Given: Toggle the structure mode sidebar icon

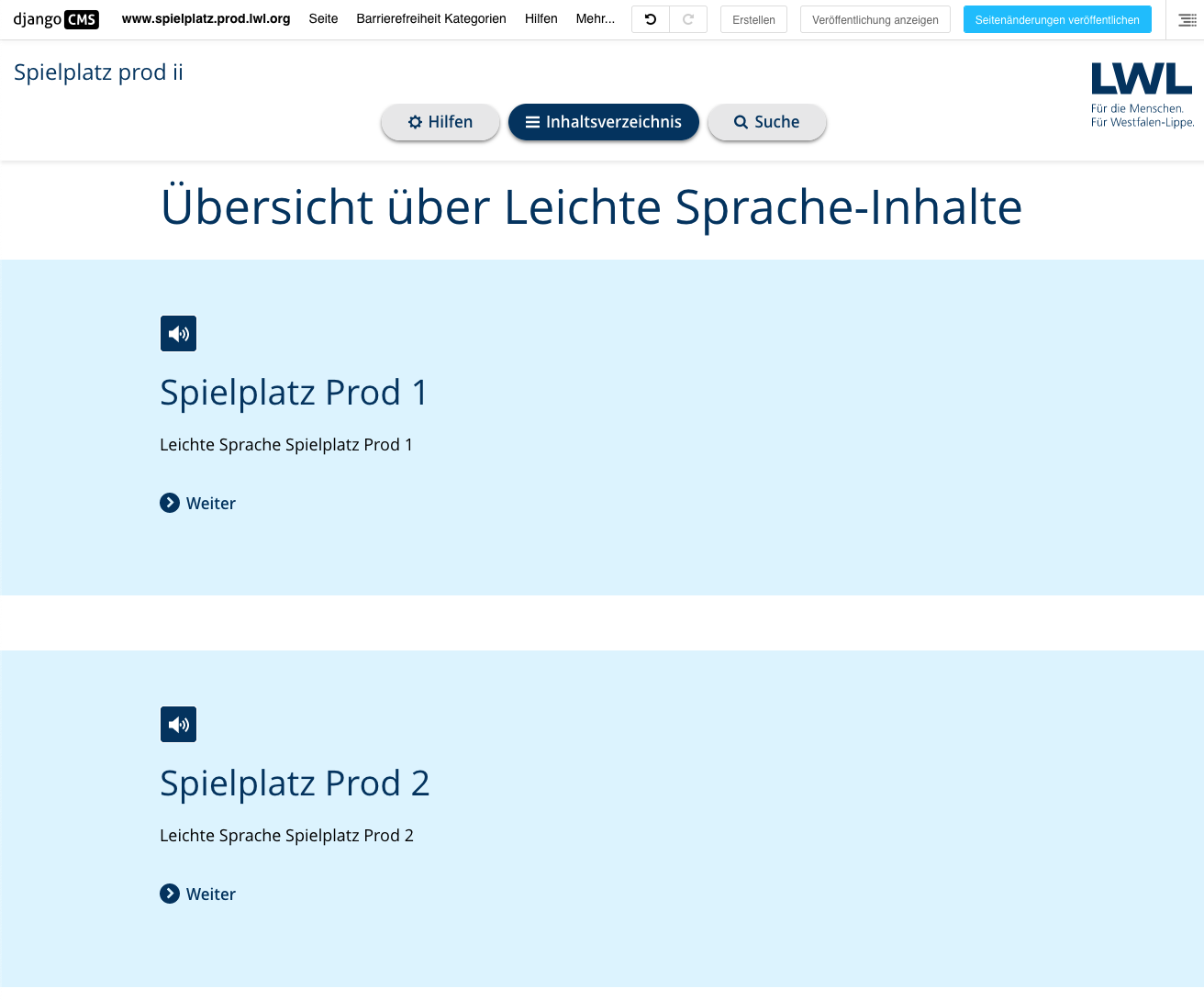Looking at the screenshot, I should (1187, 19).
